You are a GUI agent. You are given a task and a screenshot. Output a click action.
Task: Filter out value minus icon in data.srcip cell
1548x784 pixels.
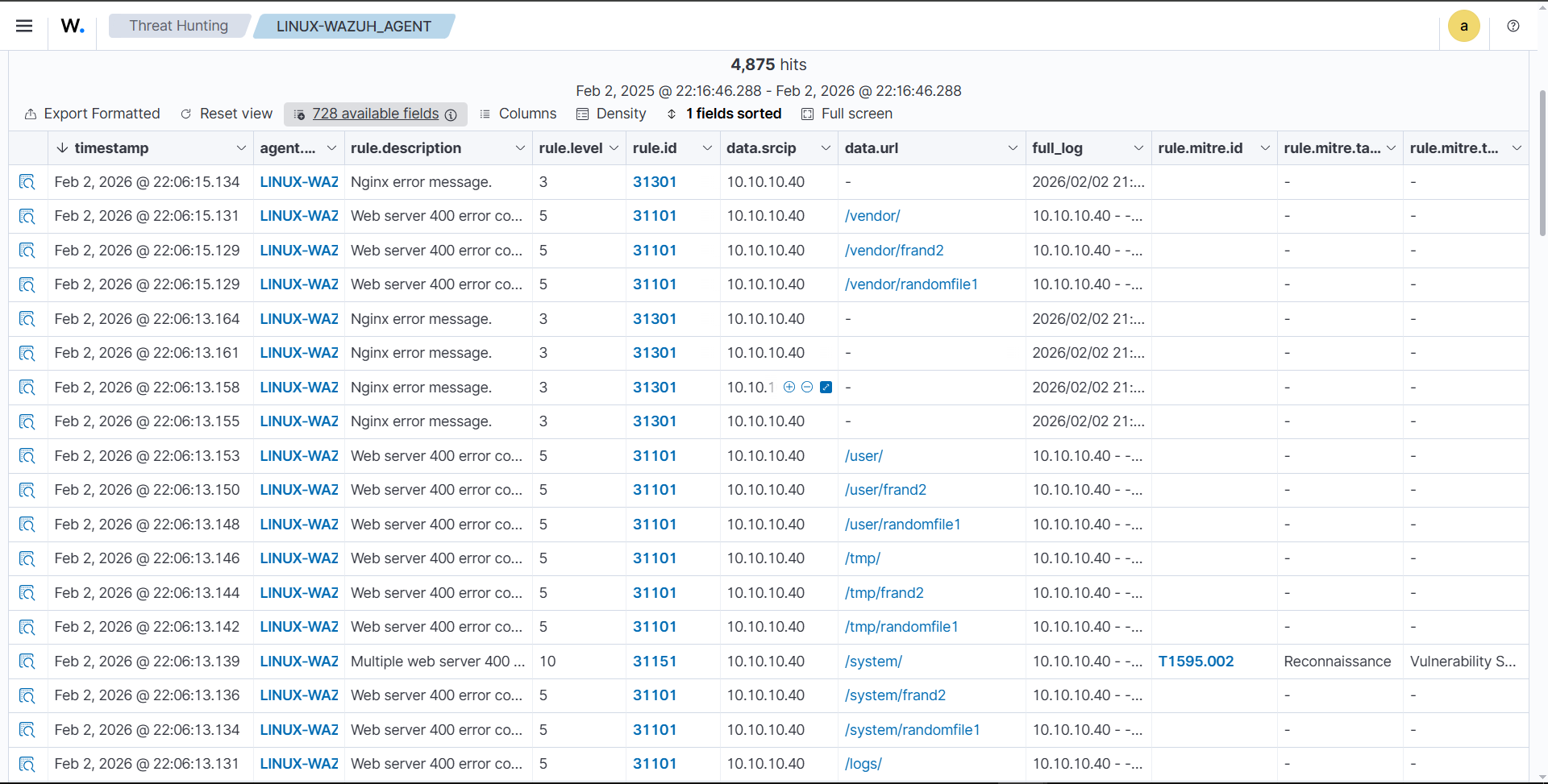tap(807, 388)
